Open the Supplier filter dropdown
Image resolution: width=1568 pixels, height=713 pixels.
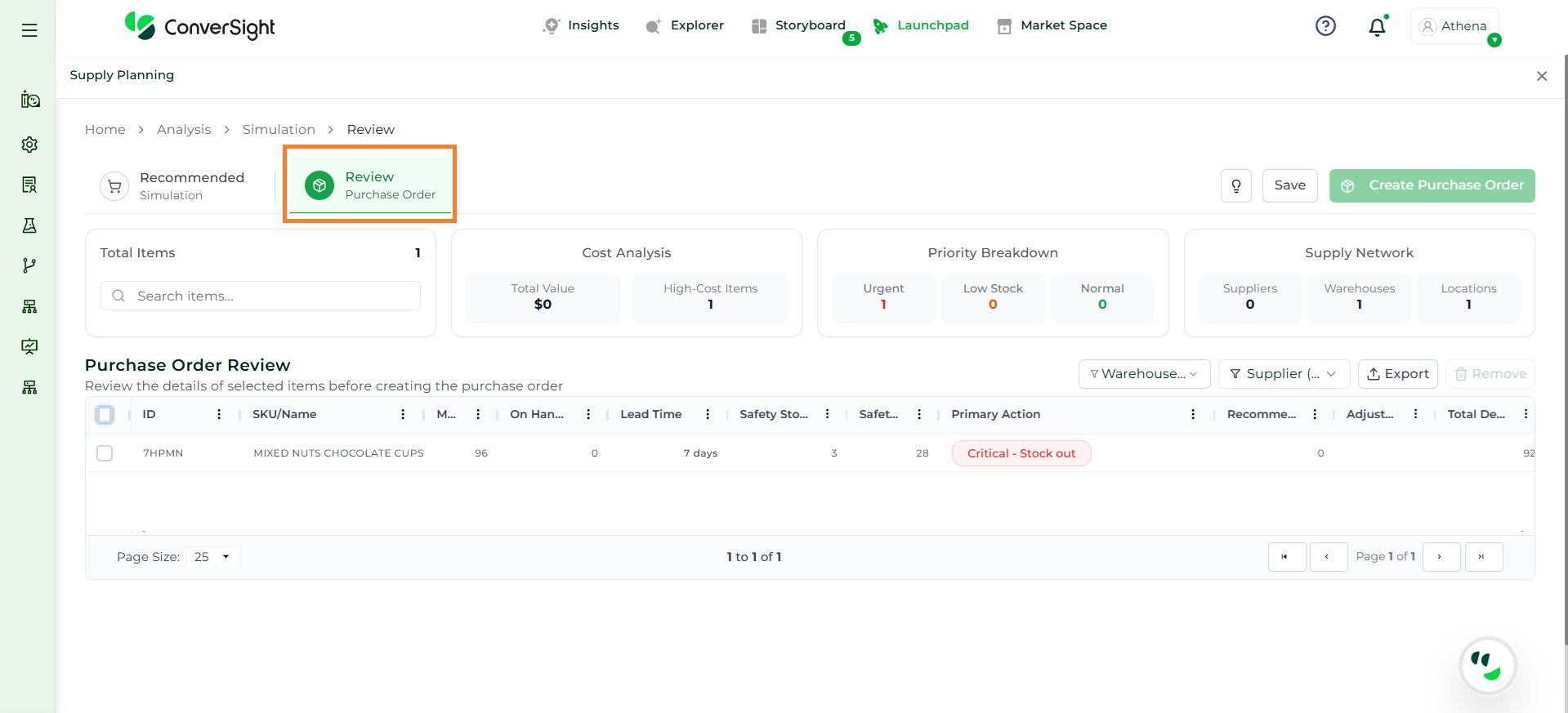1283,374
